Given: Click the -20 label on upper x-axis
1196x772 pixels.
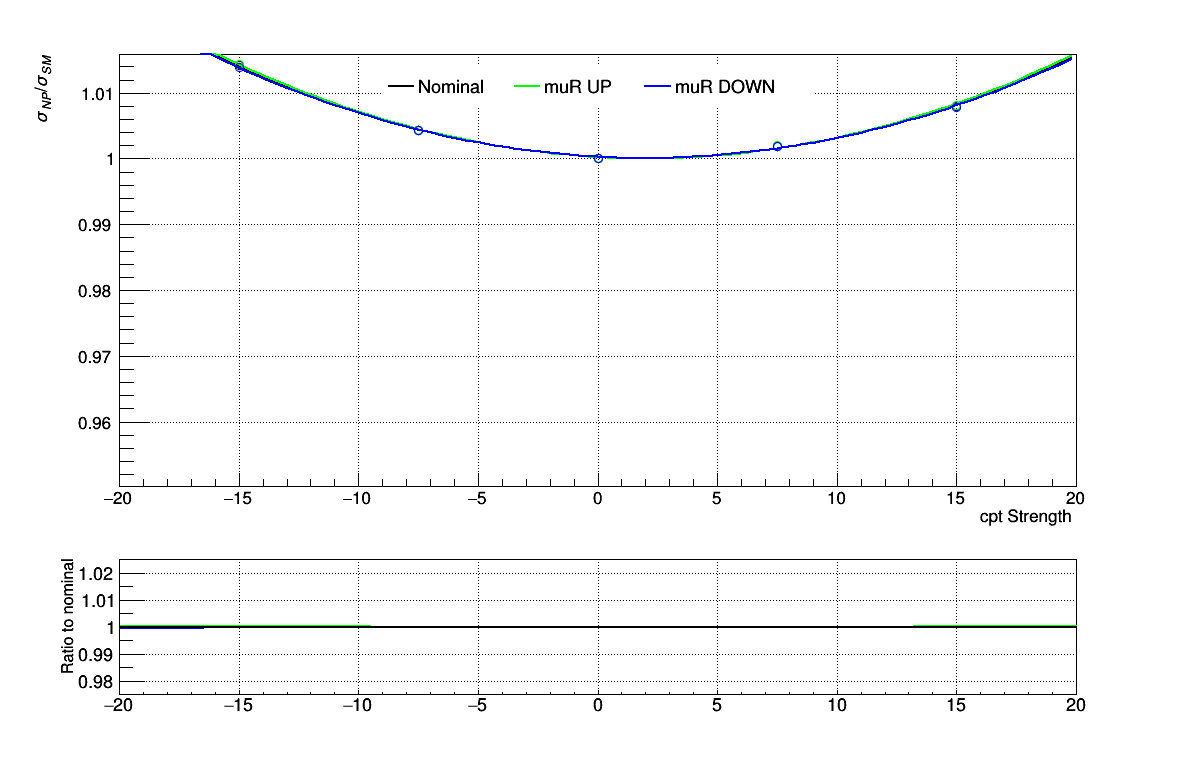Looking at the screenshot, I should coord(117,498).
